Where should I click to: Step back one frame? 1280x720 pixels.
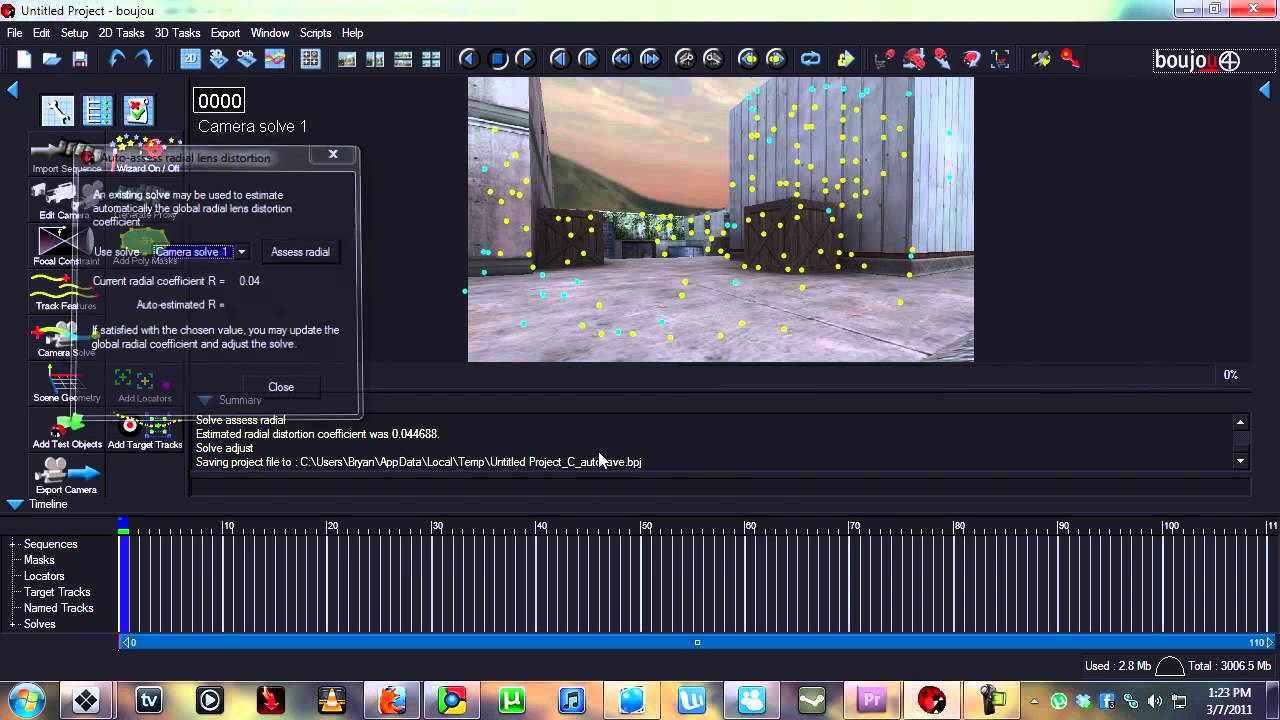[x=560, y=60]
